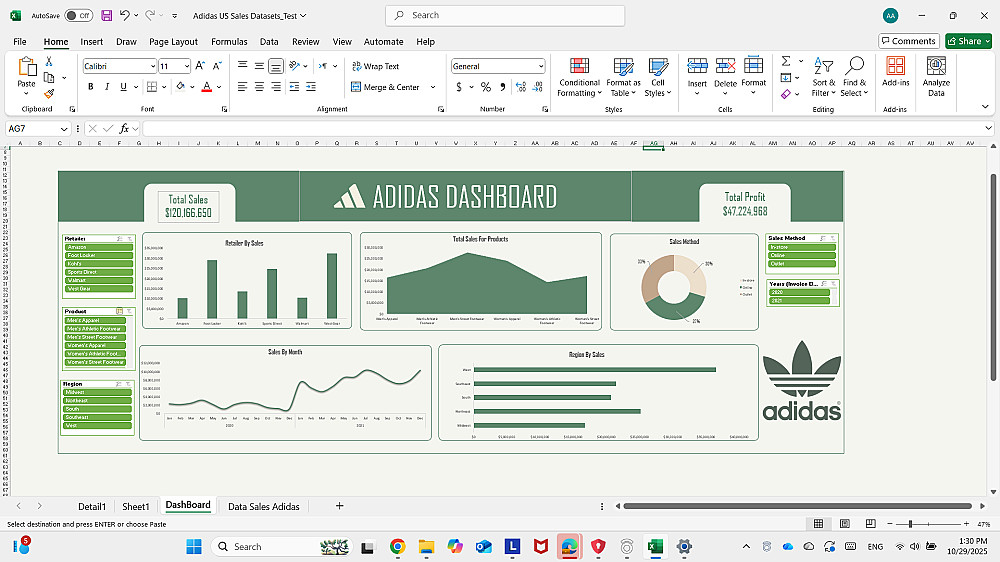Click the Decrease Font Size icon
The image size is (1000, 562).
[217, 66]
